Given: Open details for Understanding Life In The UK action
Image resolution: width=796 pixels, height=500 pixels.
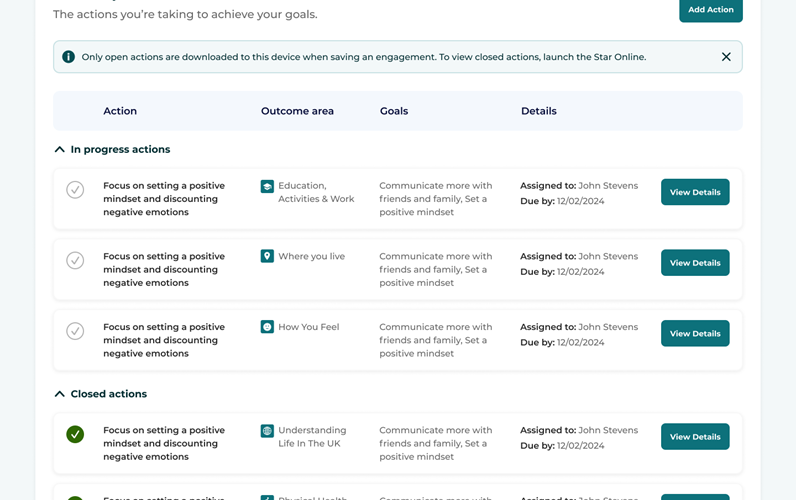Looking at the screenshot, I should coord(694,437).
